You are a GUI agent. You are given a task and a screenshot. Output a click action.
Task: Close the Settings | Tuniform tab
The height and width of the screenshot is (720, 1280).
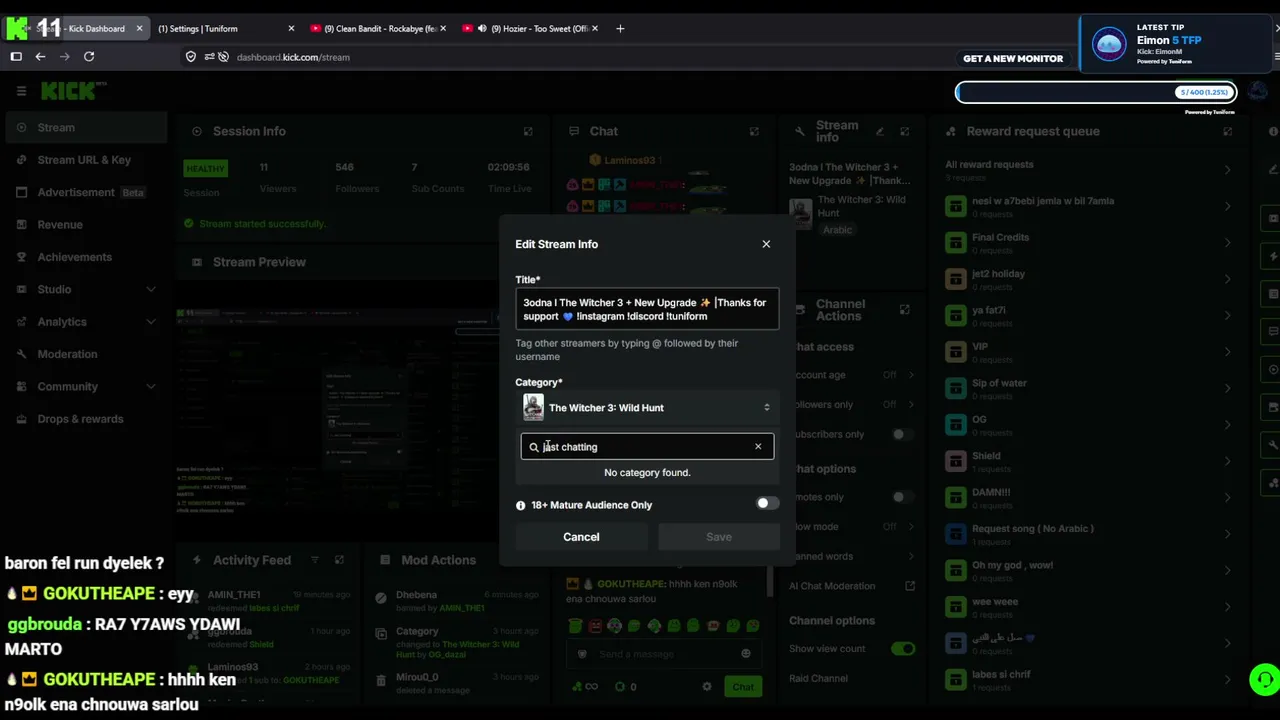pos(291,28)
